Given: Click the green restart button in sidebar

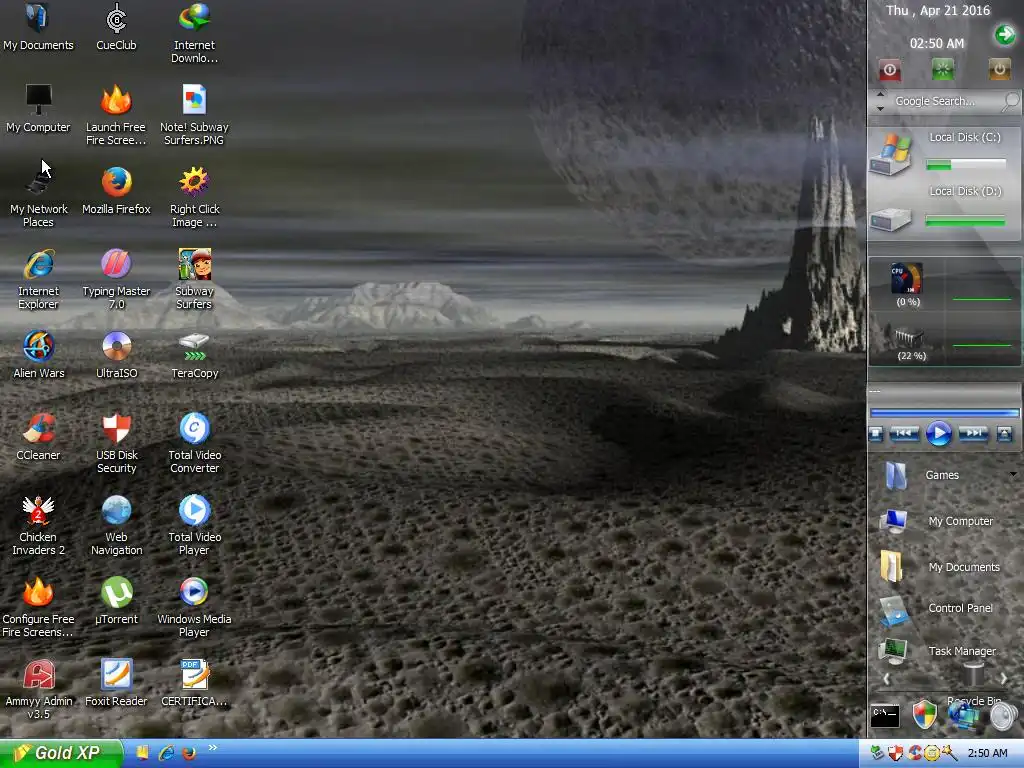Looking at the screenshot, I should pos(942,69).
